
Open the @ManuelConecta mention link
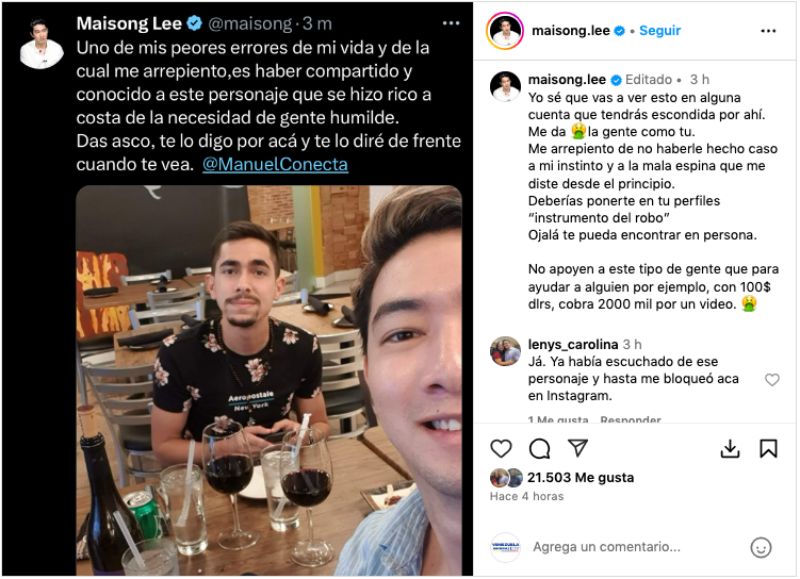click(275, 164)
